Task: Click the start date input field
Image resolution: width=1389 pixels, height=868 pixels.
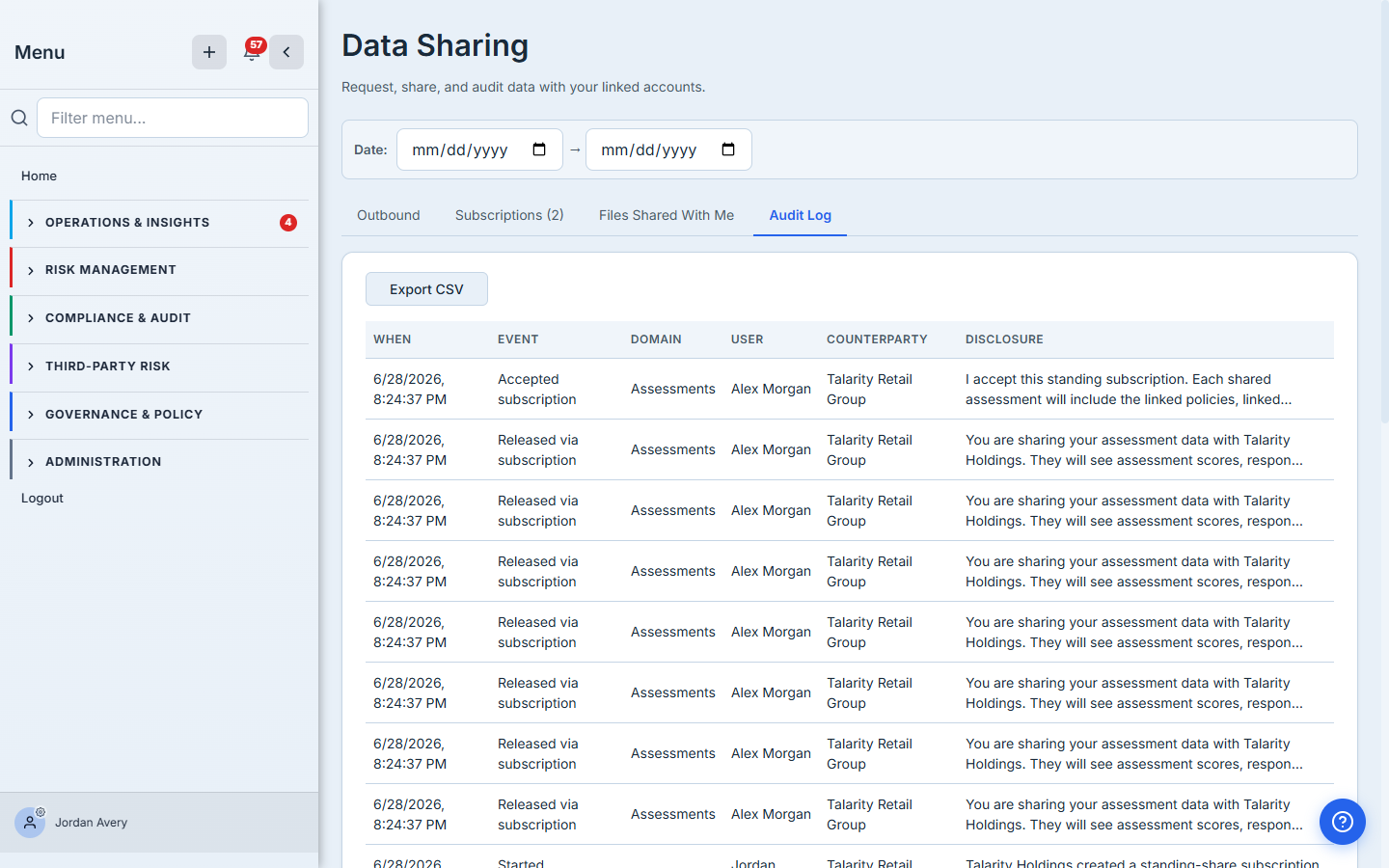Action: pyautogui.click(x=479, y=149)
